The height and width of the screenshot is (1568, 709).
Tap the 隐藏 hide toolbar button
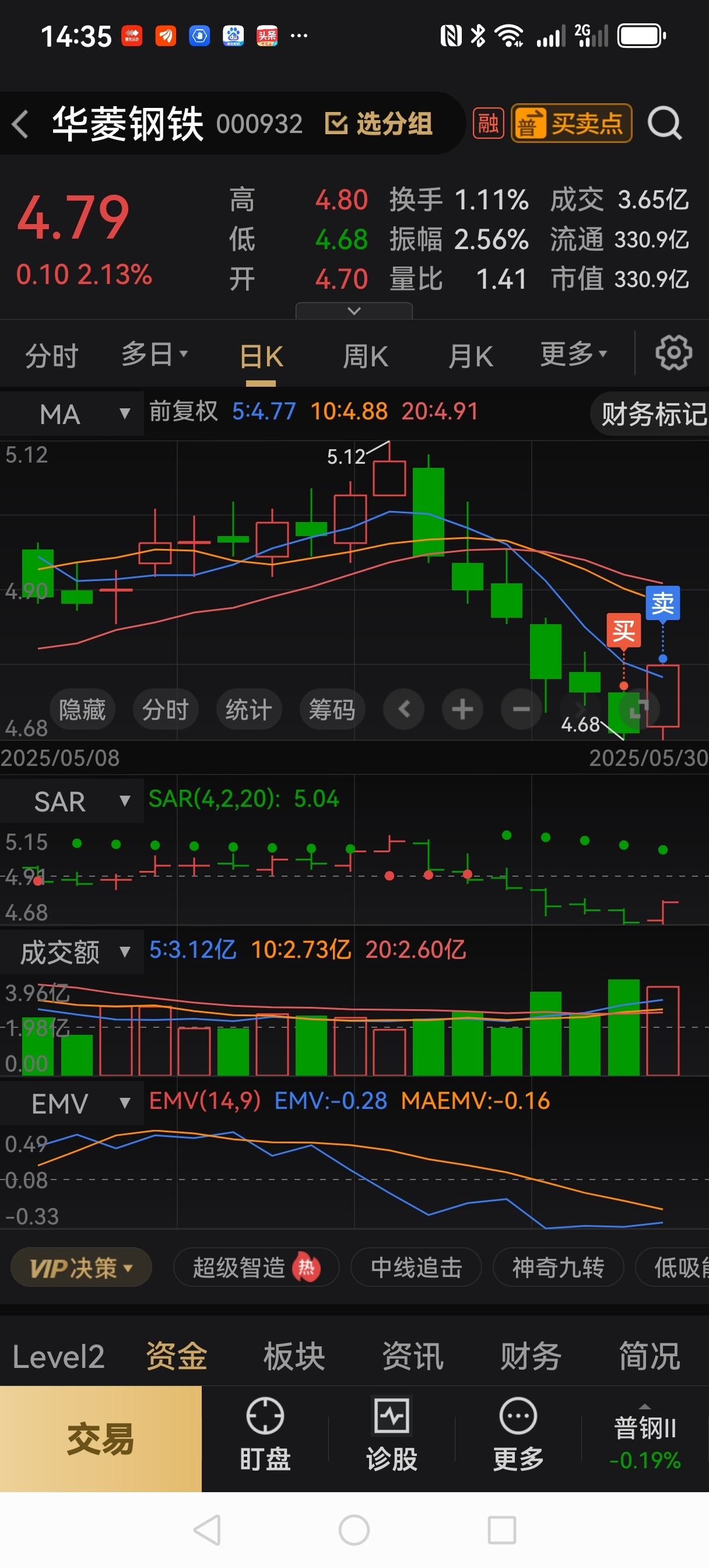pos(82,710)
